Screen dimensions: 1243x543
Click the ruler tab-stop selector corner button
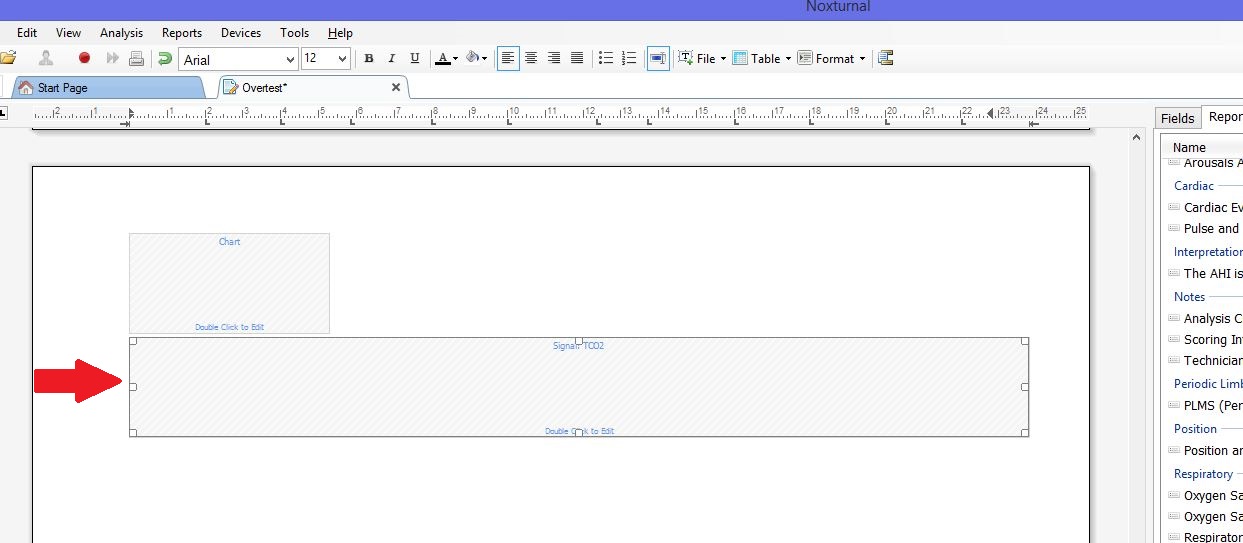tap(3, 111)
